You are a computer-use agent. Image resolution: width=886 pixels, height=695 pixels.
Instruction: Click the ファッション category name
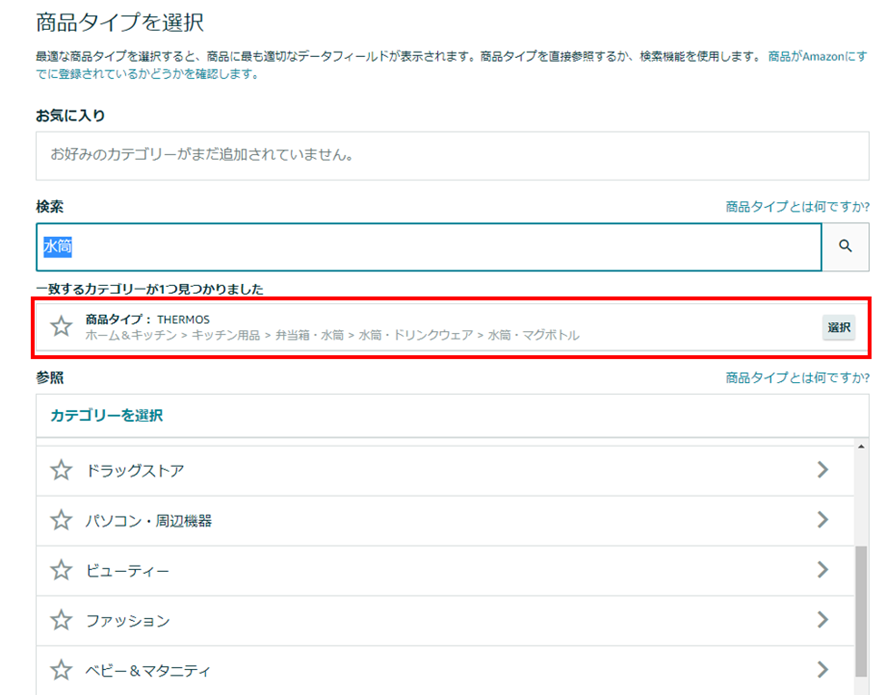pos(128,620)
